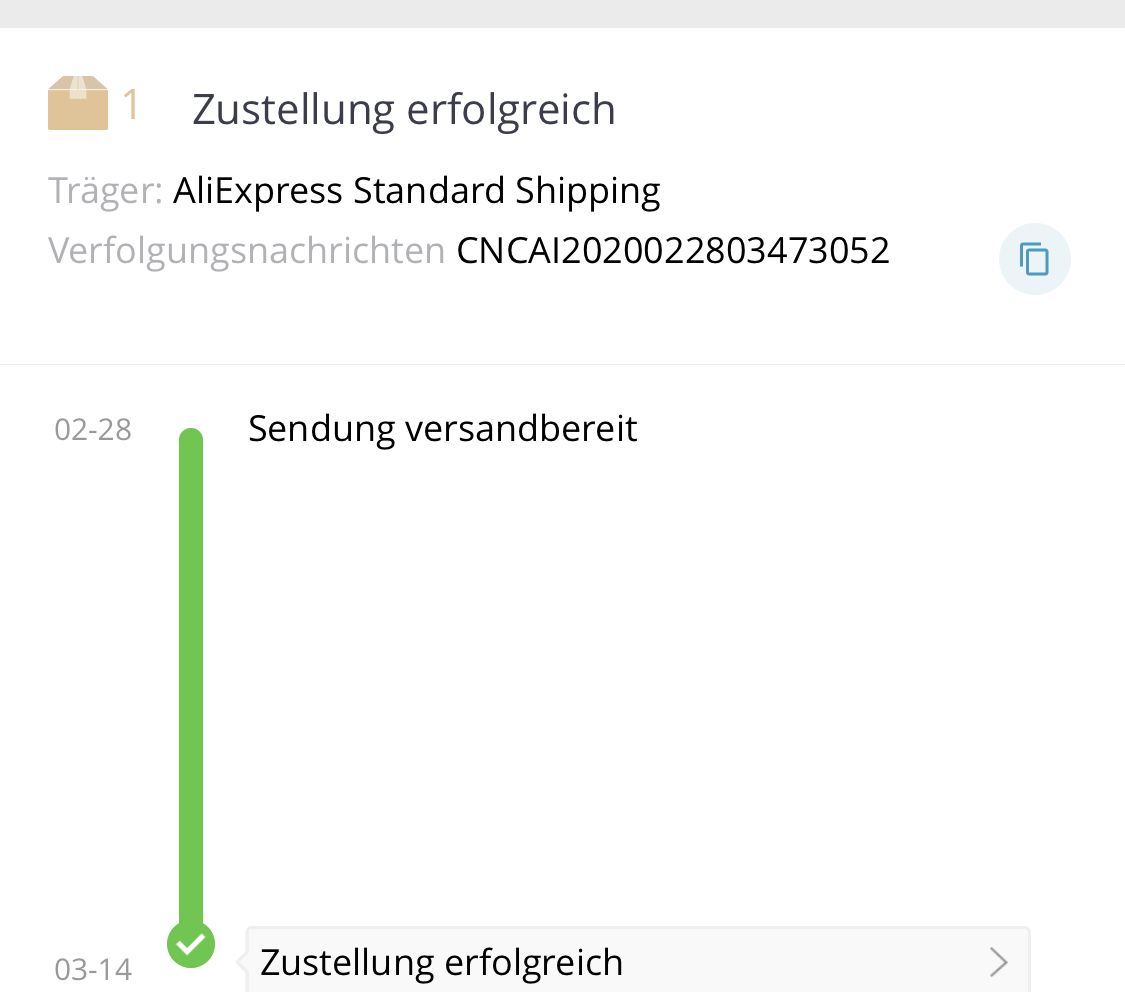This screenshot has height=992, width=1125.
Task: Click the 'Verfolgungsnachrichten' label
Action: (x=246, y=251)
